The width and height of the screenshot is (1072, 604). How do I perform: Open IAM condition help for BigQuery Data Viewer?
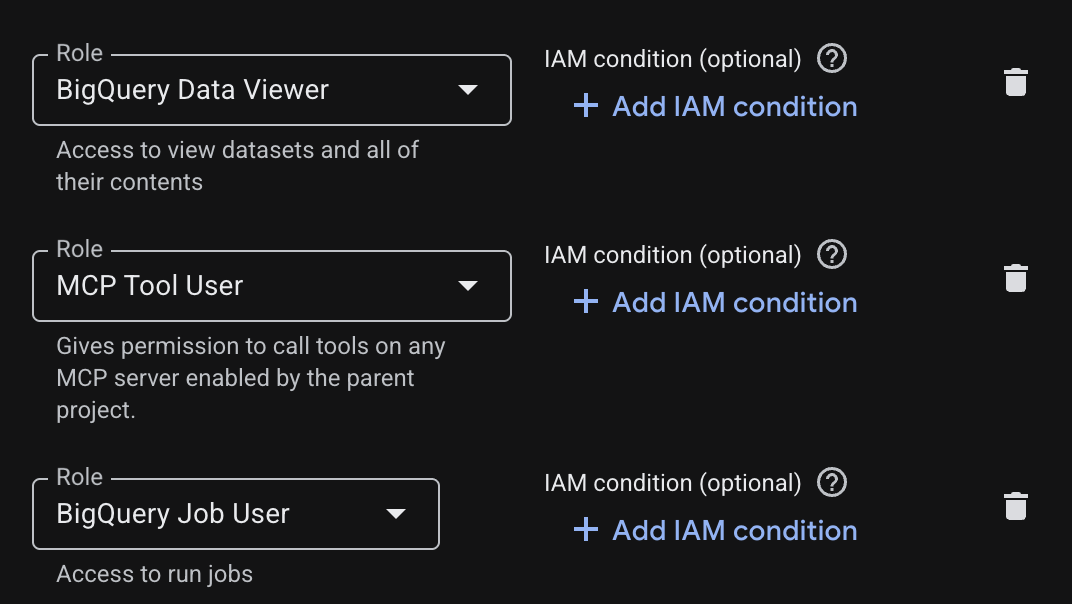[x=832, y=59]
